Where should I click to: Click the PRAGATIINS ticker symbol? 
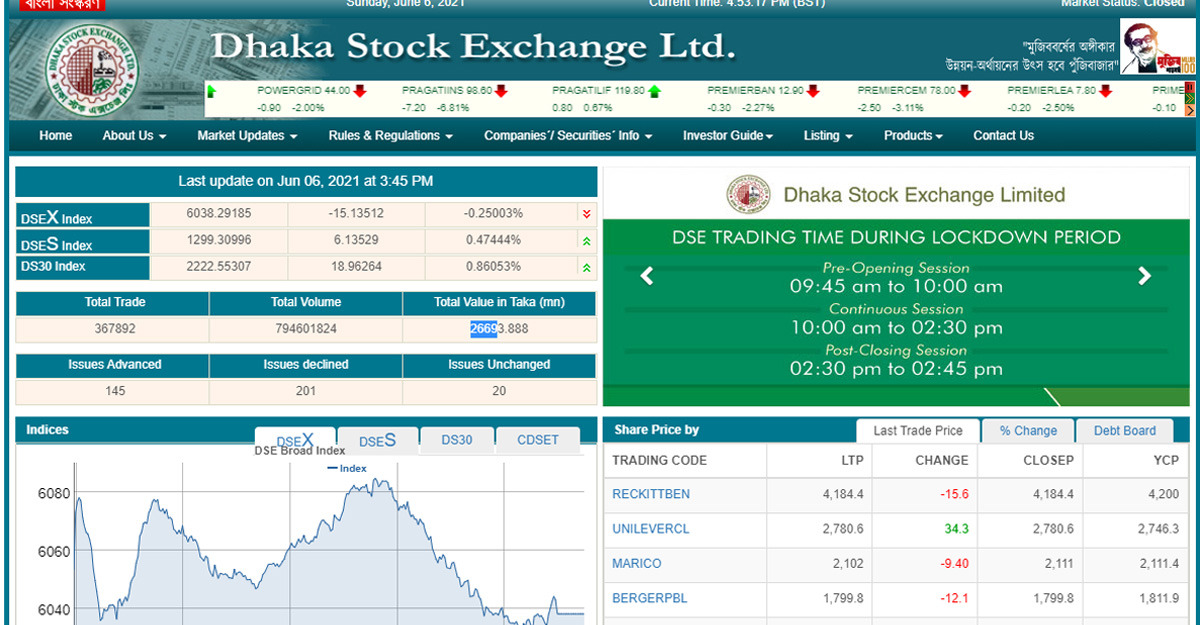pyautogui.click(x=433, y=91)
